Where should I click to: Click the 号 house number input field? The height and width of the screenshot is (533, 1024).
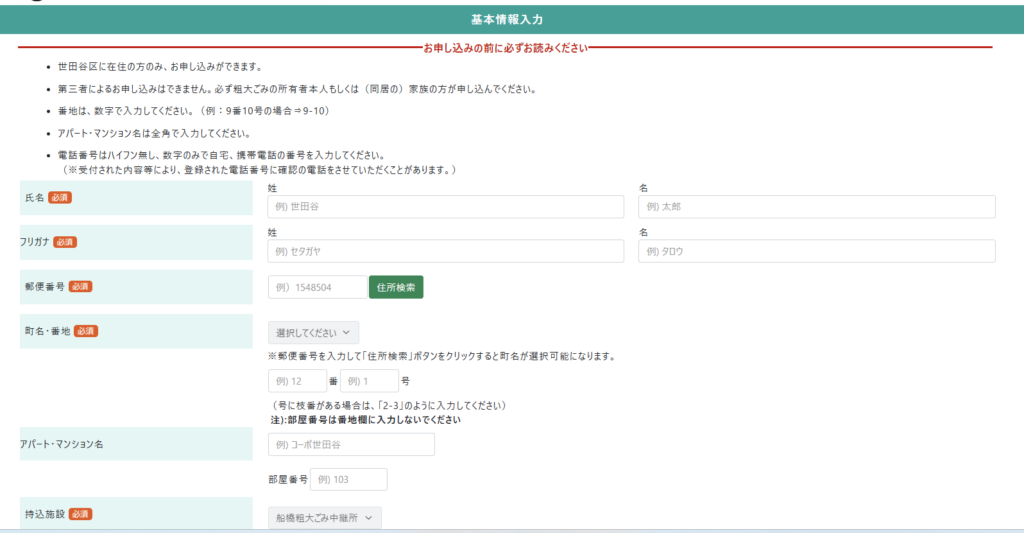tap(369, 381)
